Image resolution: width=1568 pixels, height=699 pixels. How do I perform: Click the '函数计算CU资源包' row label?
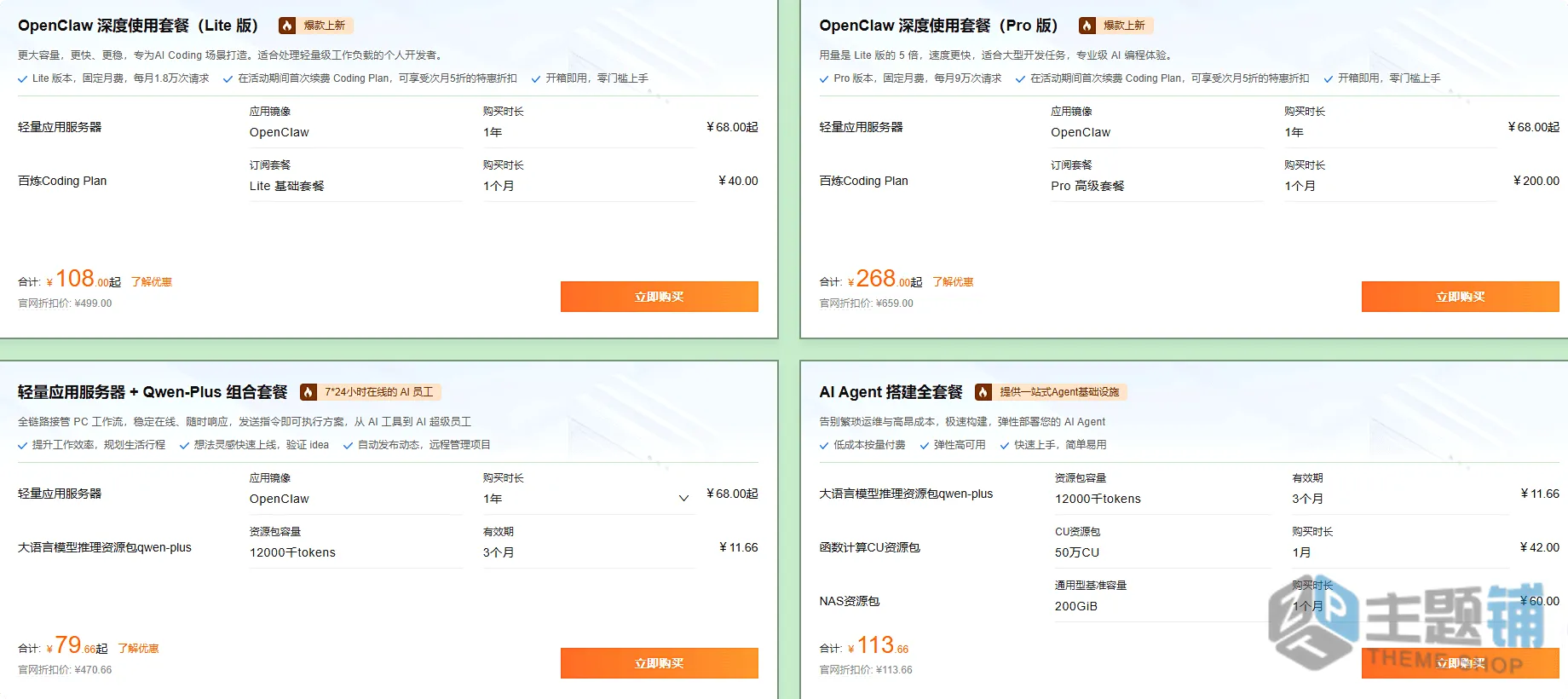(869, 547)
